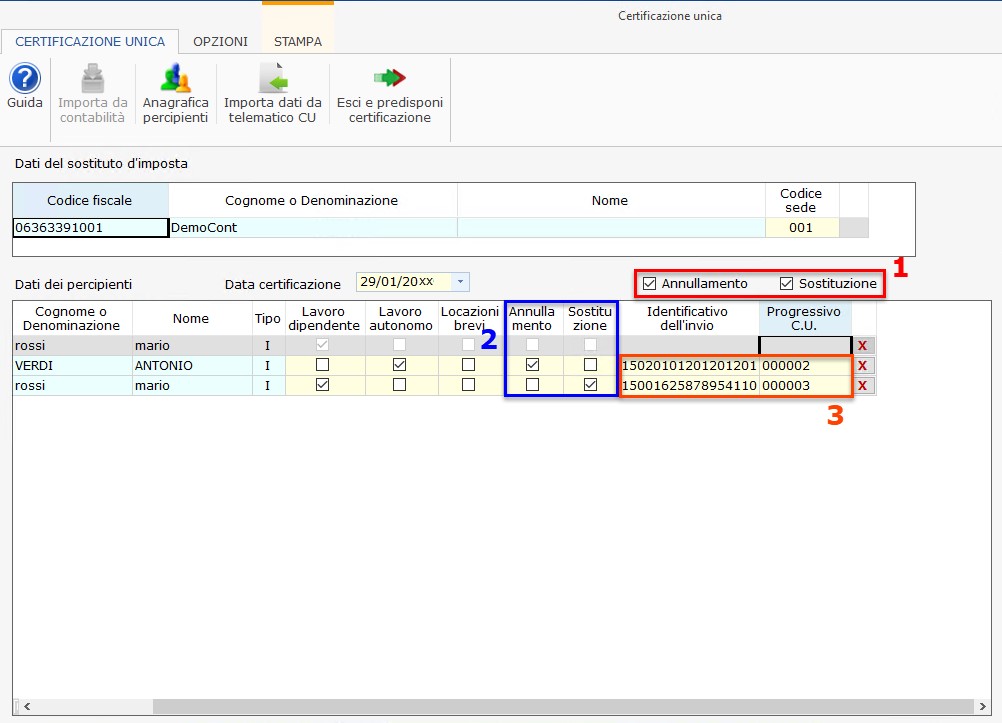
Task: Delete the VERDI ANTONIO row with the red X
Action: pos(862,366)
